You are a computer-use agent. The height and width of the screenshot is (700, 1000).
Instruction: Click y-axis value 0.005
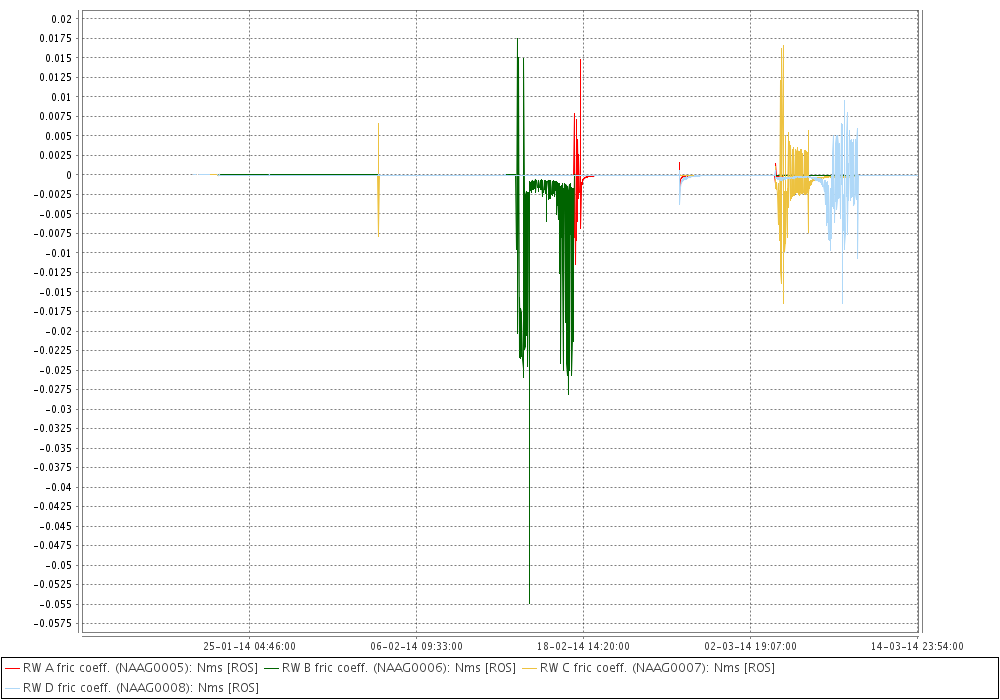coord(59,136)
